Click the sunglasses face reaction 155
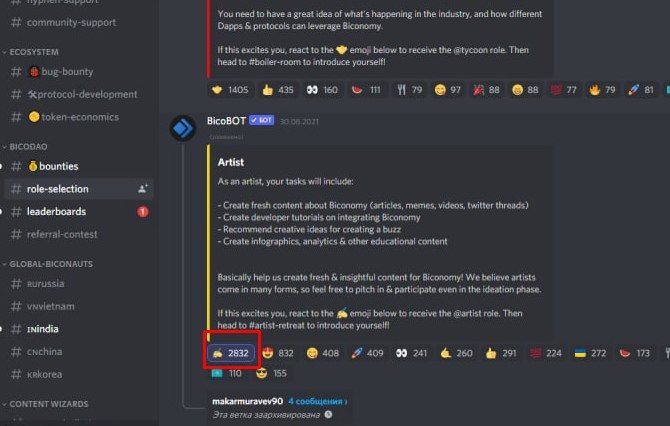Viewport: 670px width, 426px height. tap(271, 373)
